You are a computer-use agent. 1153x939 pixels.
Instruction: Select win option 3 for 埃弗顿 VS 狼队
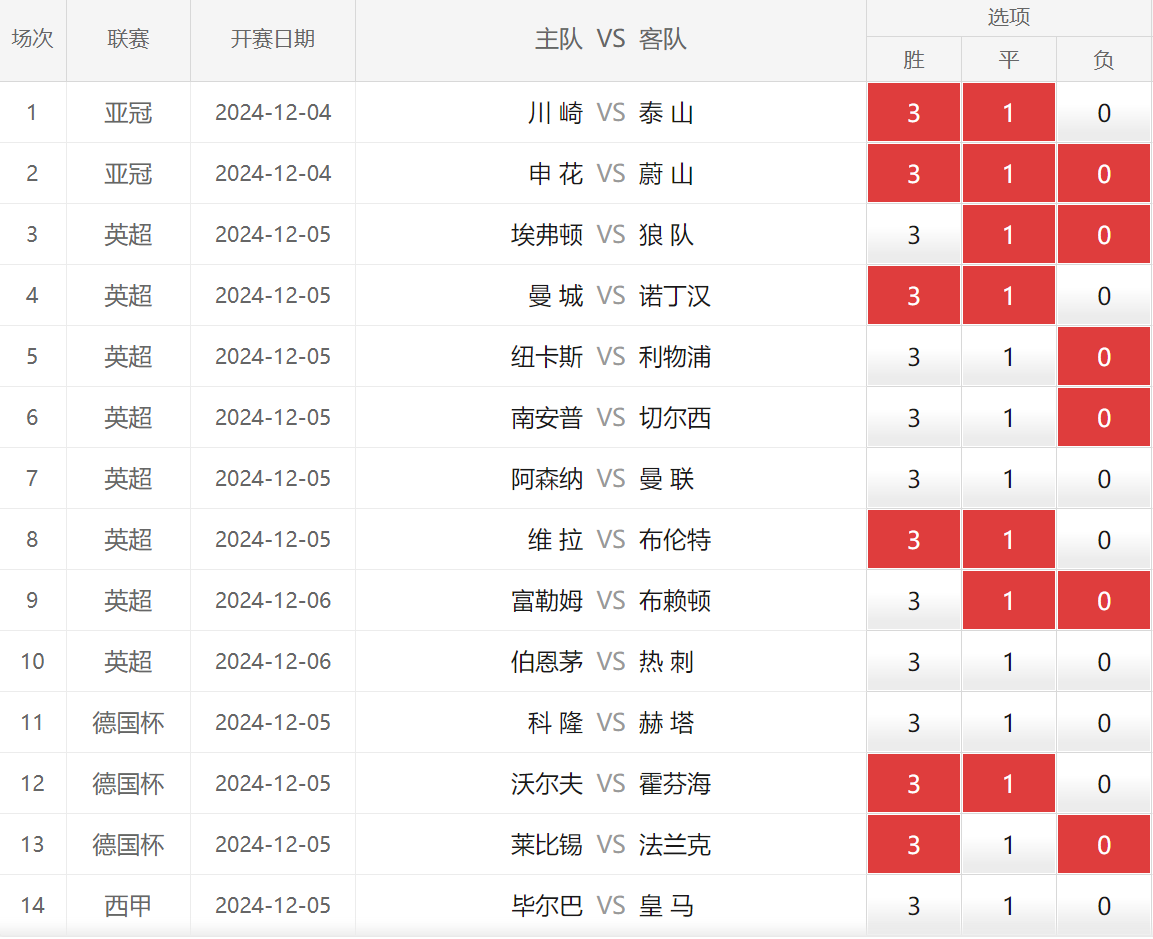[913, 235]
